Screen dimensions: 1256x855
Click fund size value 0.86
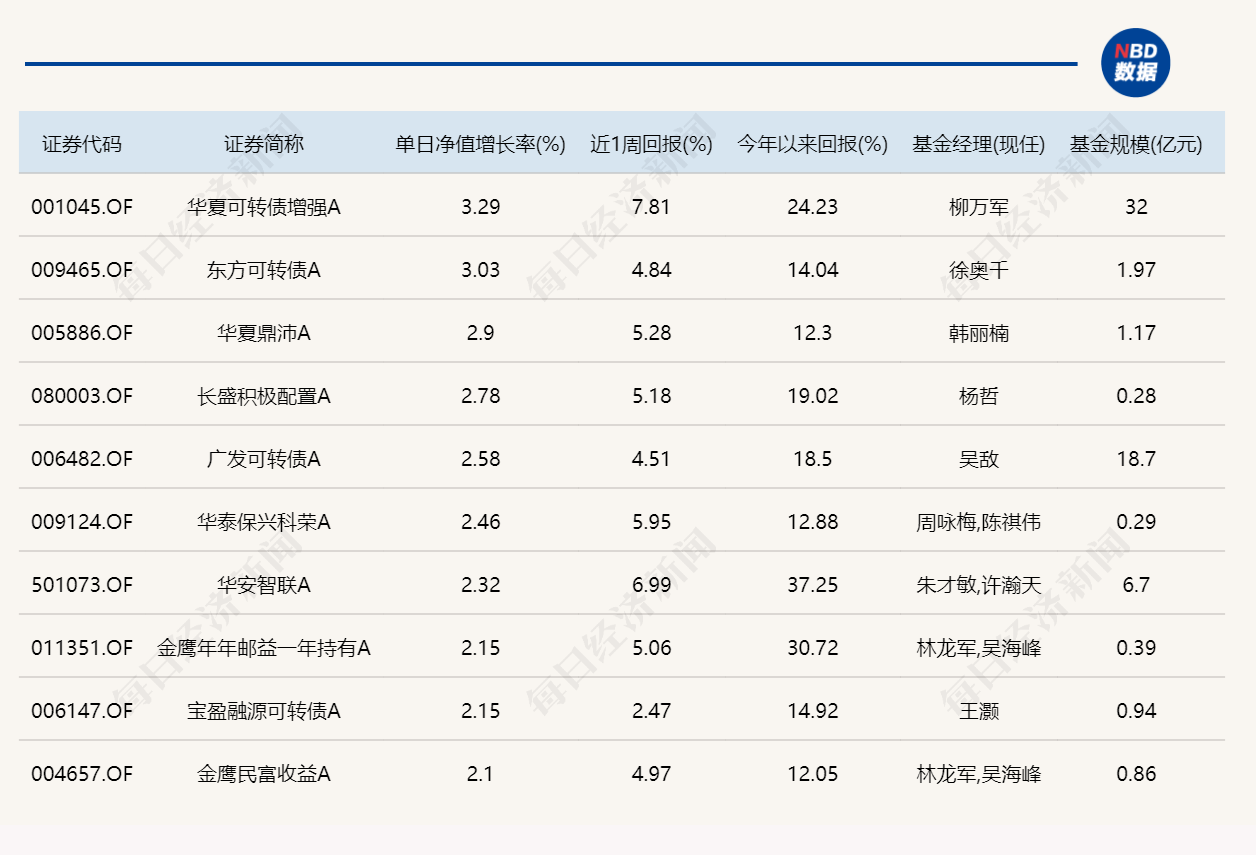pos(1136,774)
